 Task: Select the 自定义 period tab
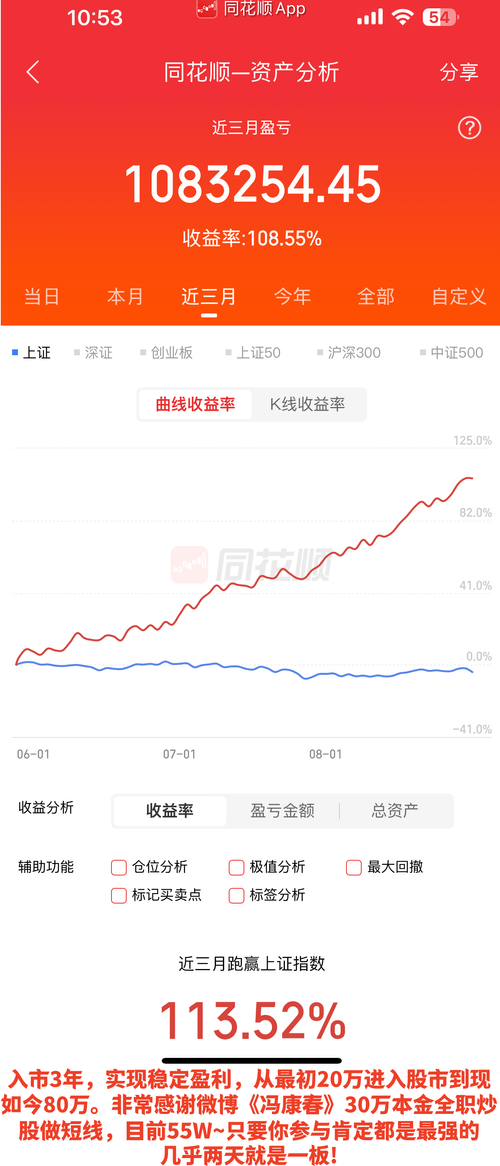click(x=459, y=296)
